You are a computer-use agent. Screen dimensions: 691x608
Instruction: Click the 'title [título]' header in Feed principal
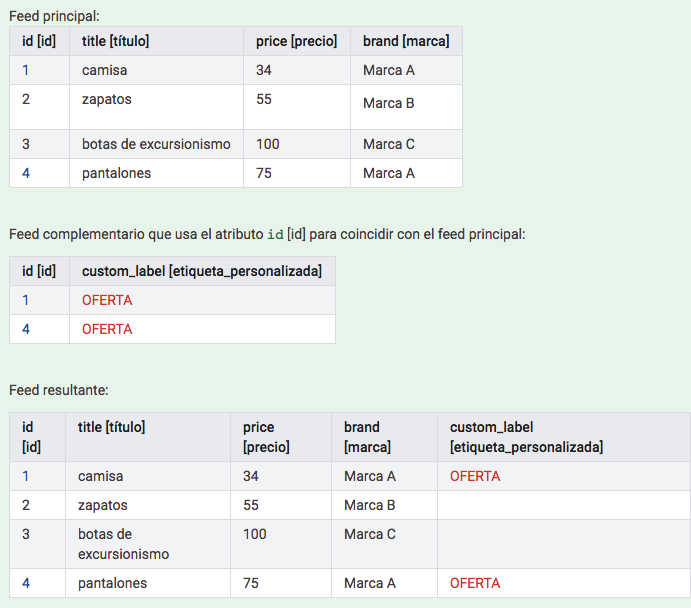click(116, 41)
